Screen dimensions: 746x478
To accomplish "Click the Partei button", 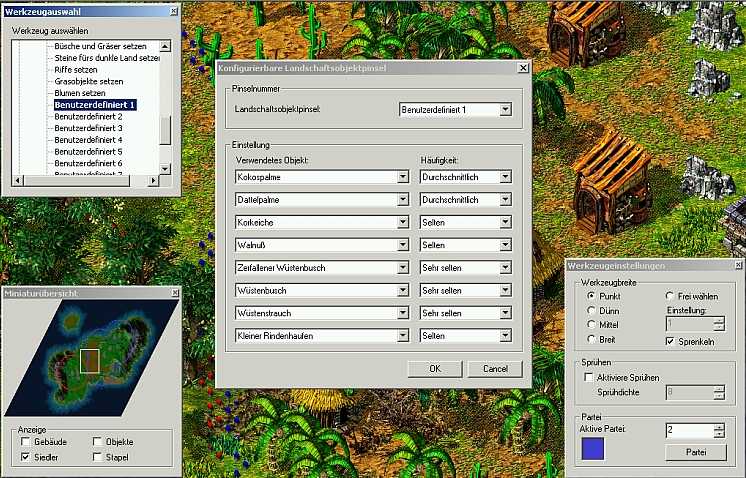I will 696,452.
